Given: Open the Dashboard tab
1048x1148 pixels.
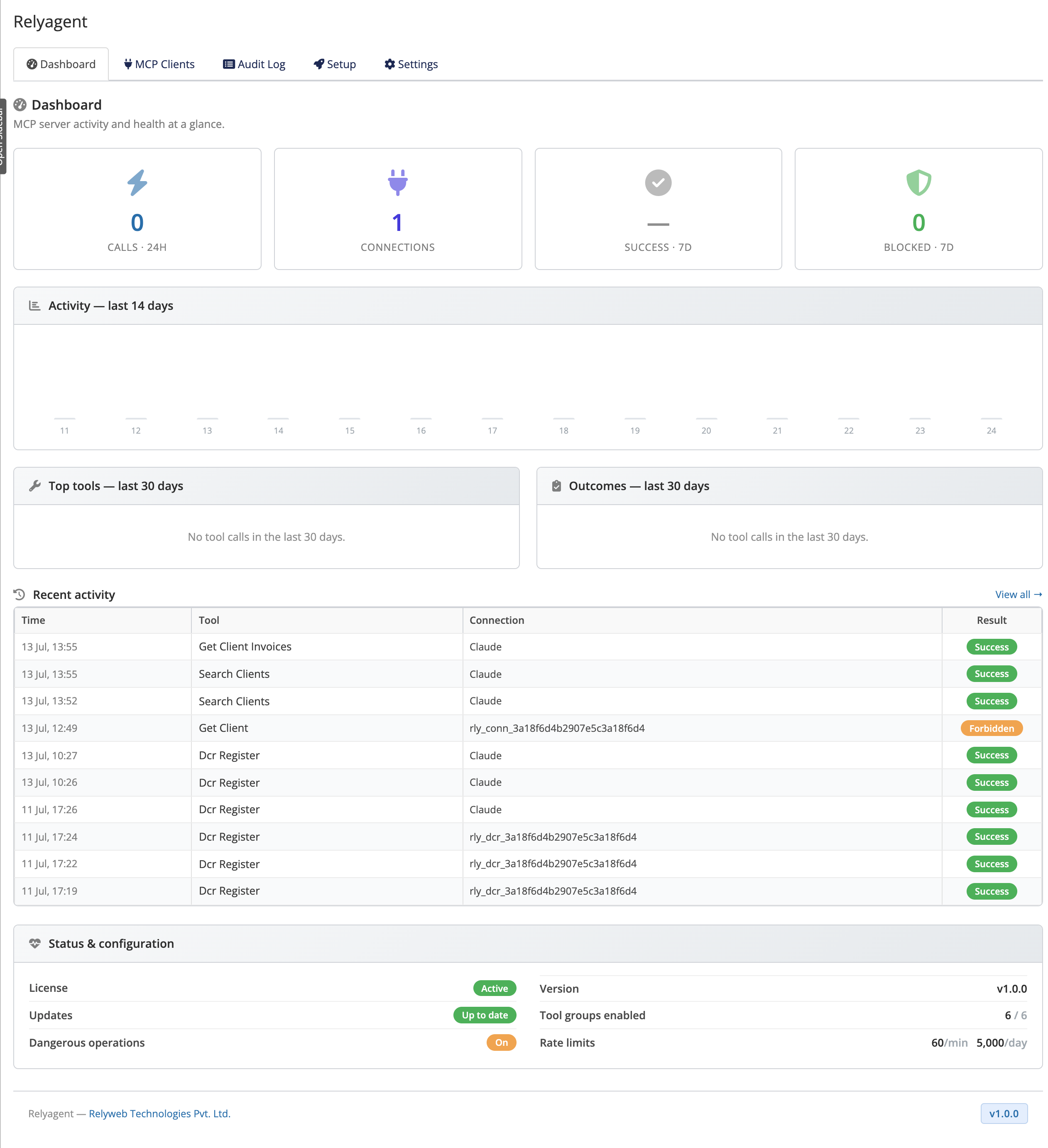Looking at the screenshot, I should pyautogui.click(x=61, y=64).
